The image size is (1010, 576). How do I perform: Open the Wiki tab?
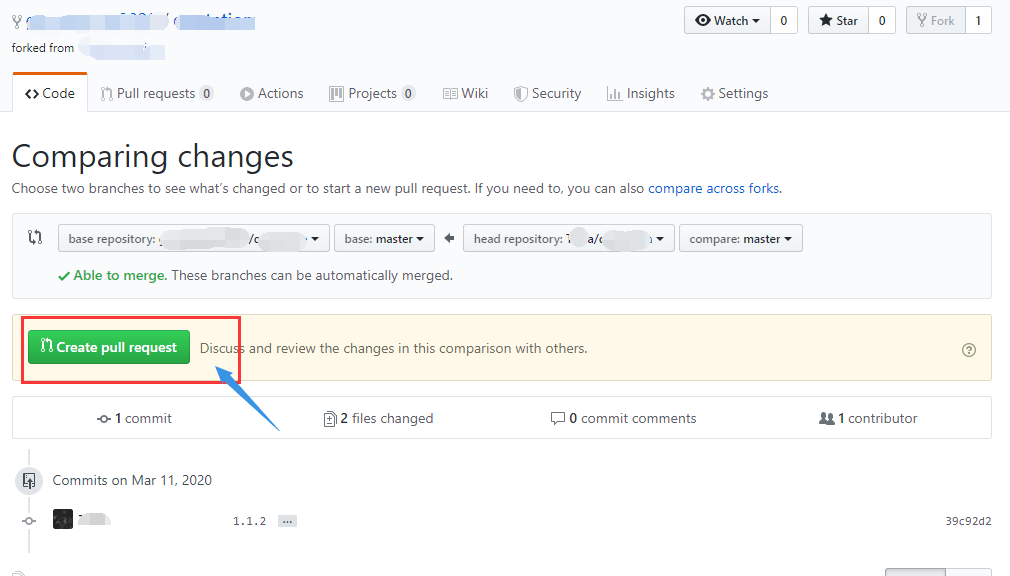click(465, 93)
